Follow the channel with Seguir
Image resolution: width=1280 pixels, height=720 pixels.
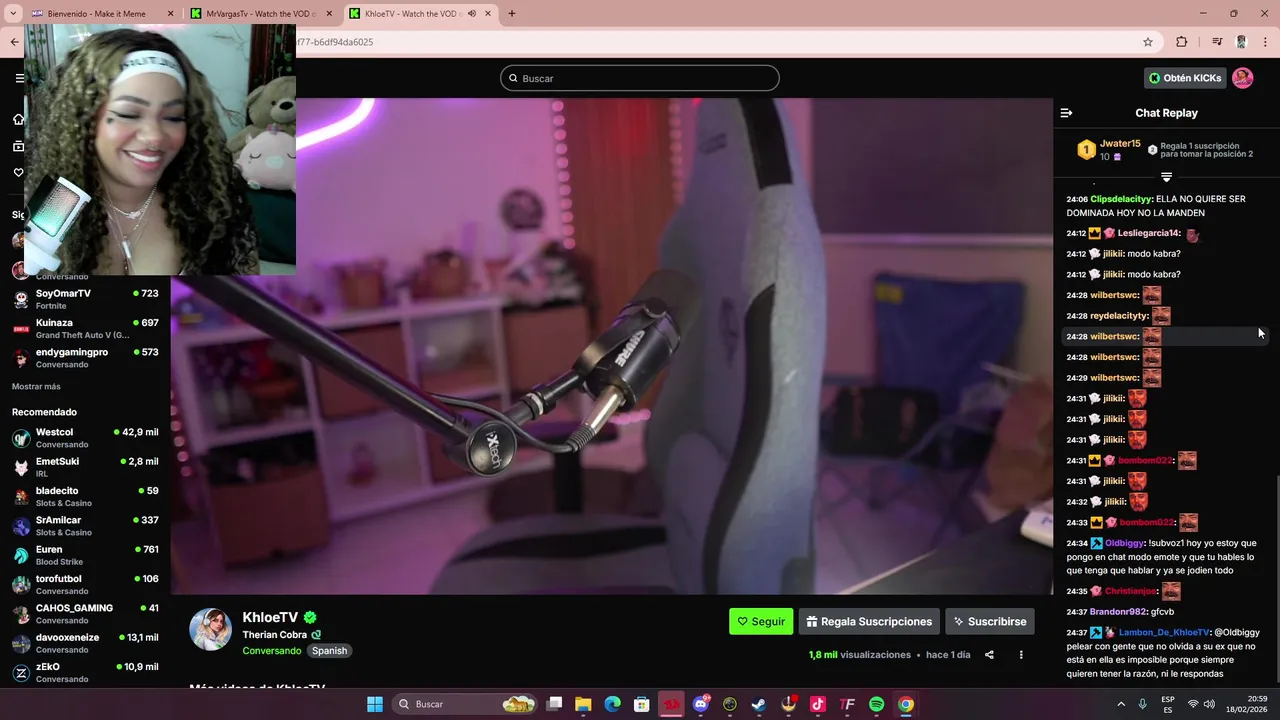click(761, 621)
